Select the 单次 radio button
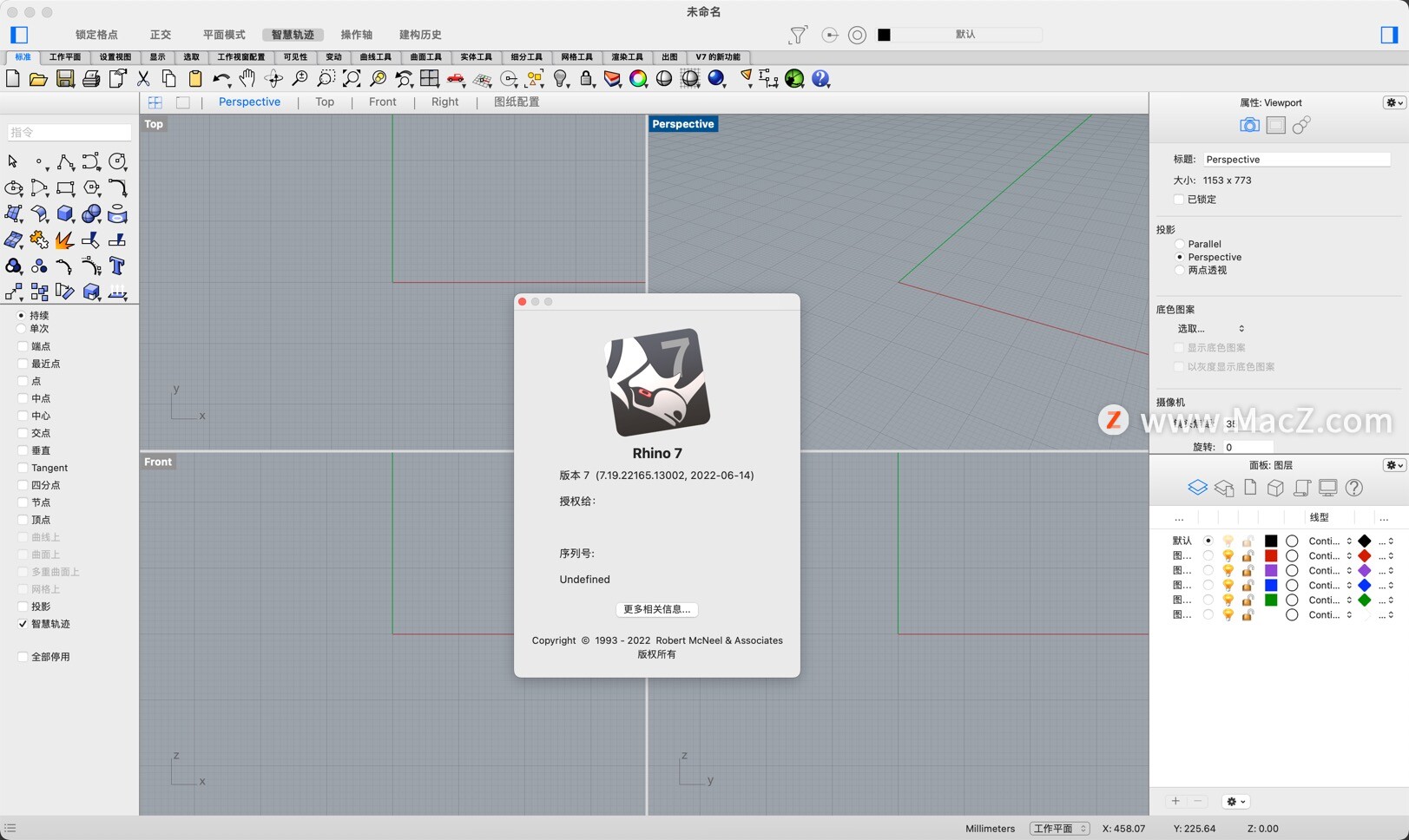 click(x=21, y=329)
